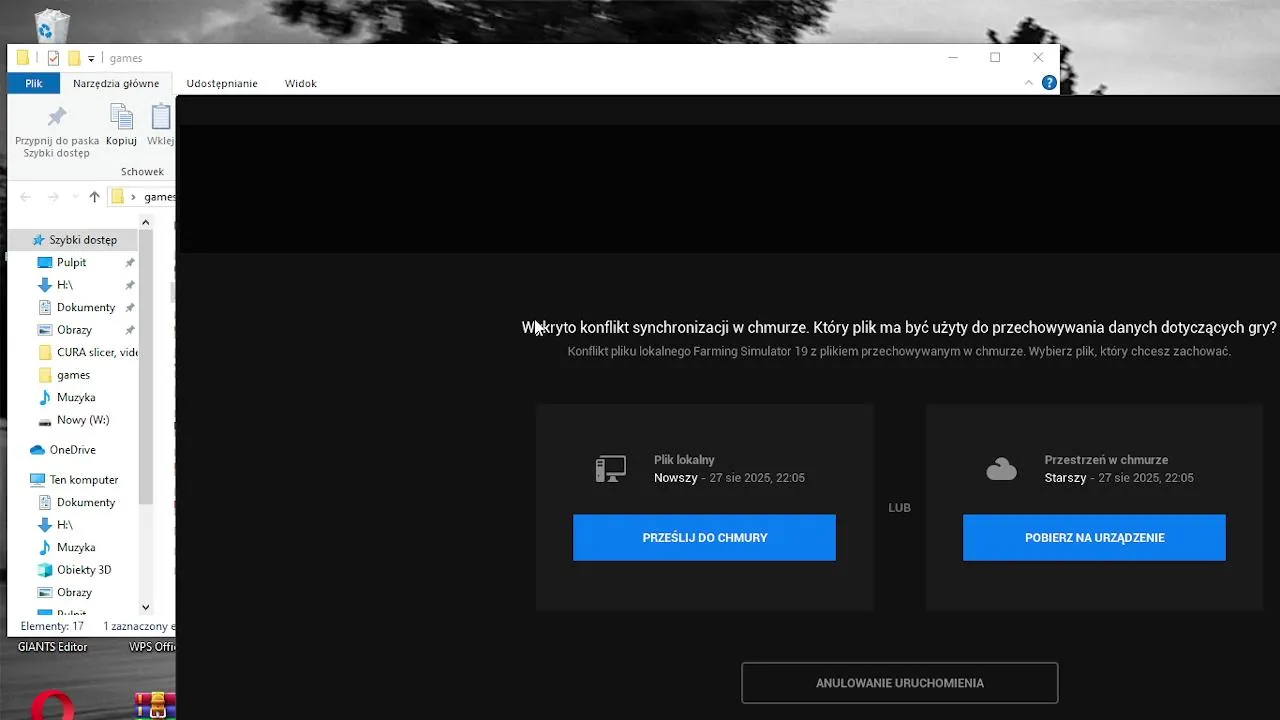Open the WinRAR desktop icon

[x=155, y=705]
